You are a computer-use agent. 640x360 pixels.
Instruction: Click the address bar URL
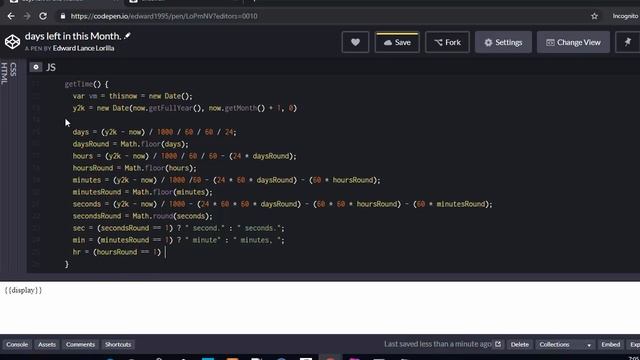pyautogui.click(x=164, y=16)
